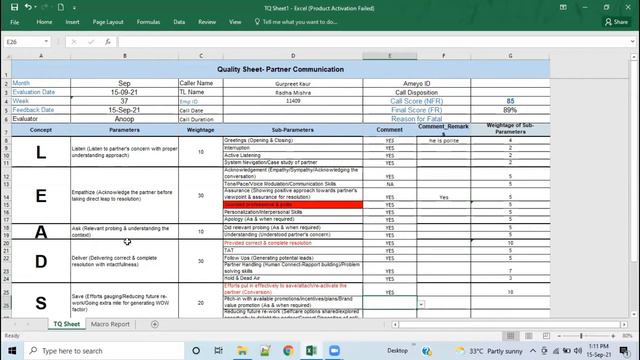The width and height of the screenshot is (640, 360).
Task: Cancel formula entry X icon
Action: click(74, 42)
